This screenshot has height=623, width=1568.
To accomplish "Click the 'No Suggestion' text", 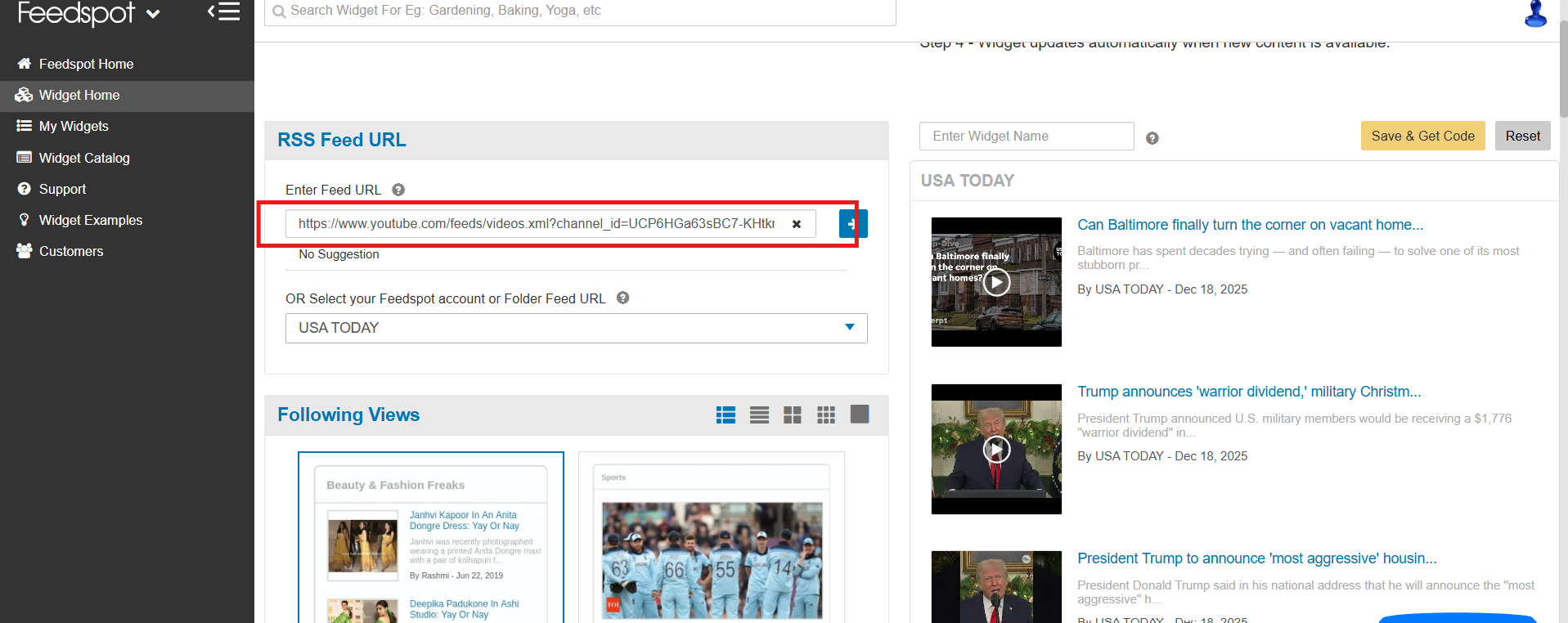I will [339, 254].
